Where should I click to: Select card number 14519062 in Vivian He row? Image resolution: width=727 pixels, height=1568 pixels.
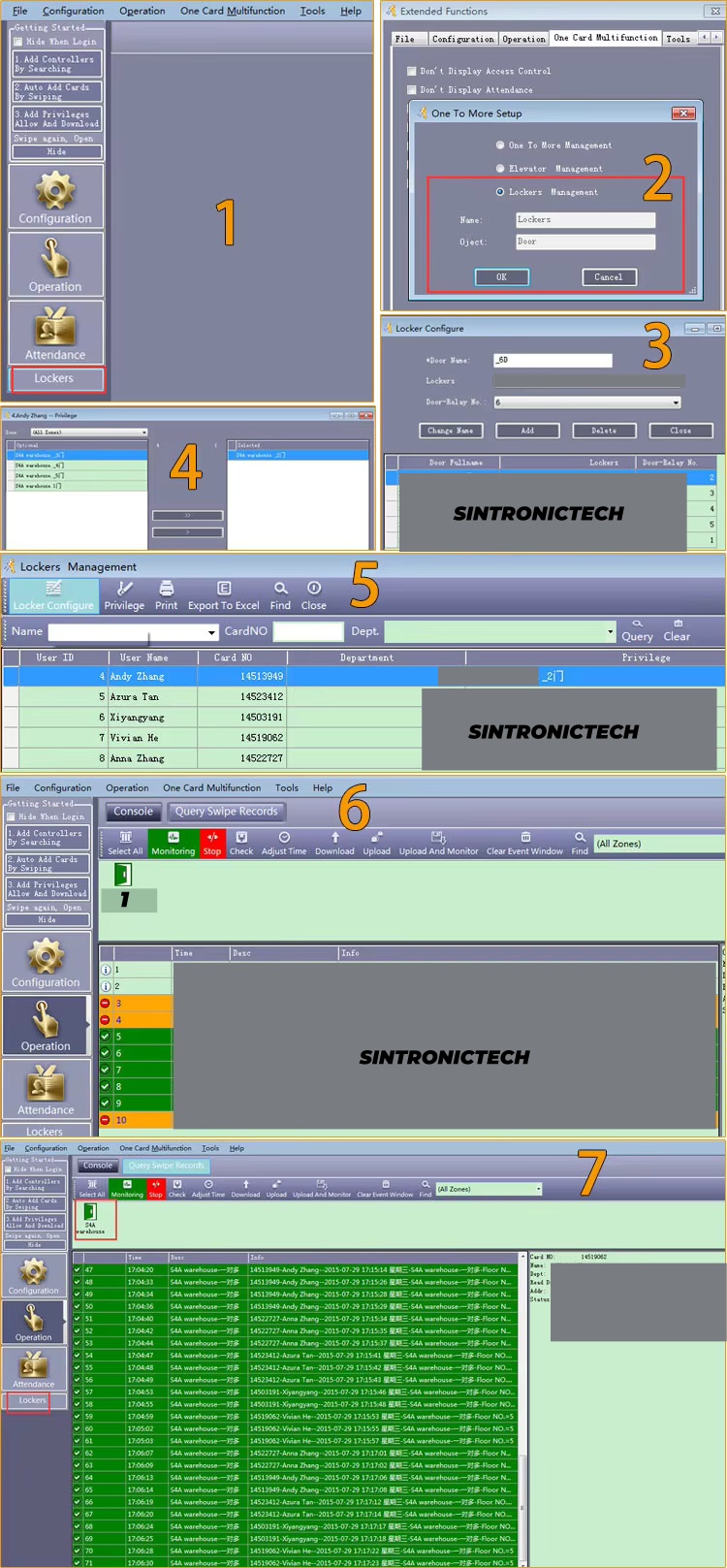[x=262, y=738]
